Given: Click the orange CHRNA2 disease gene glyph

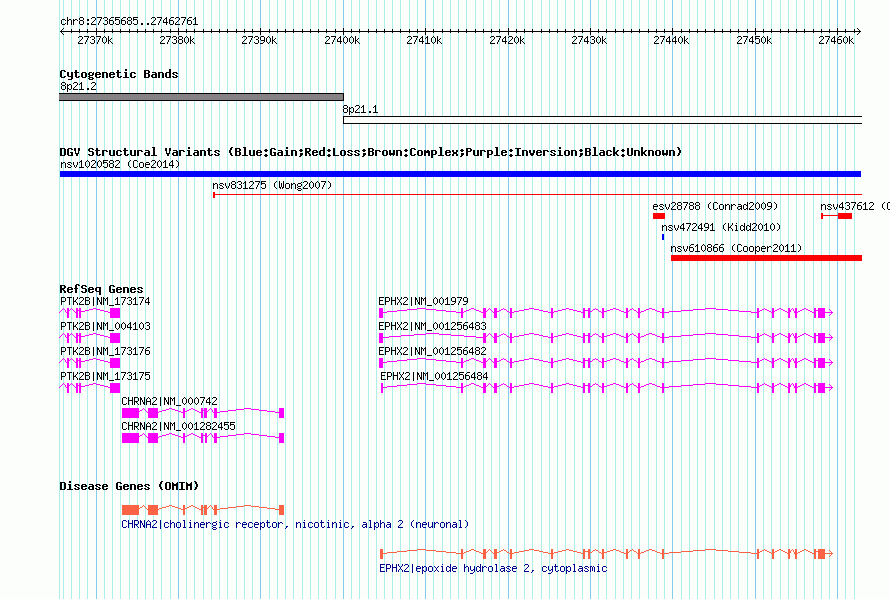Looking at the screenshot, I should 203,510.
